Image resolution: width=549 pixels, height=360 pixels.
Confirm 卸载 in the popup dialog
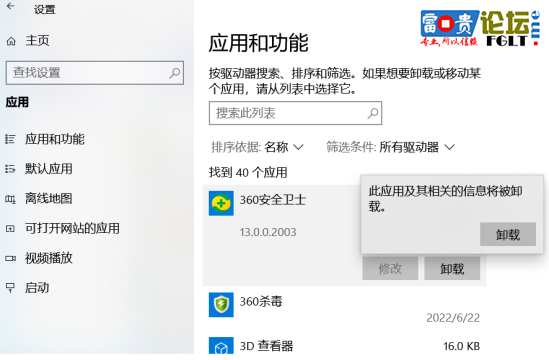tap(508, 234)
